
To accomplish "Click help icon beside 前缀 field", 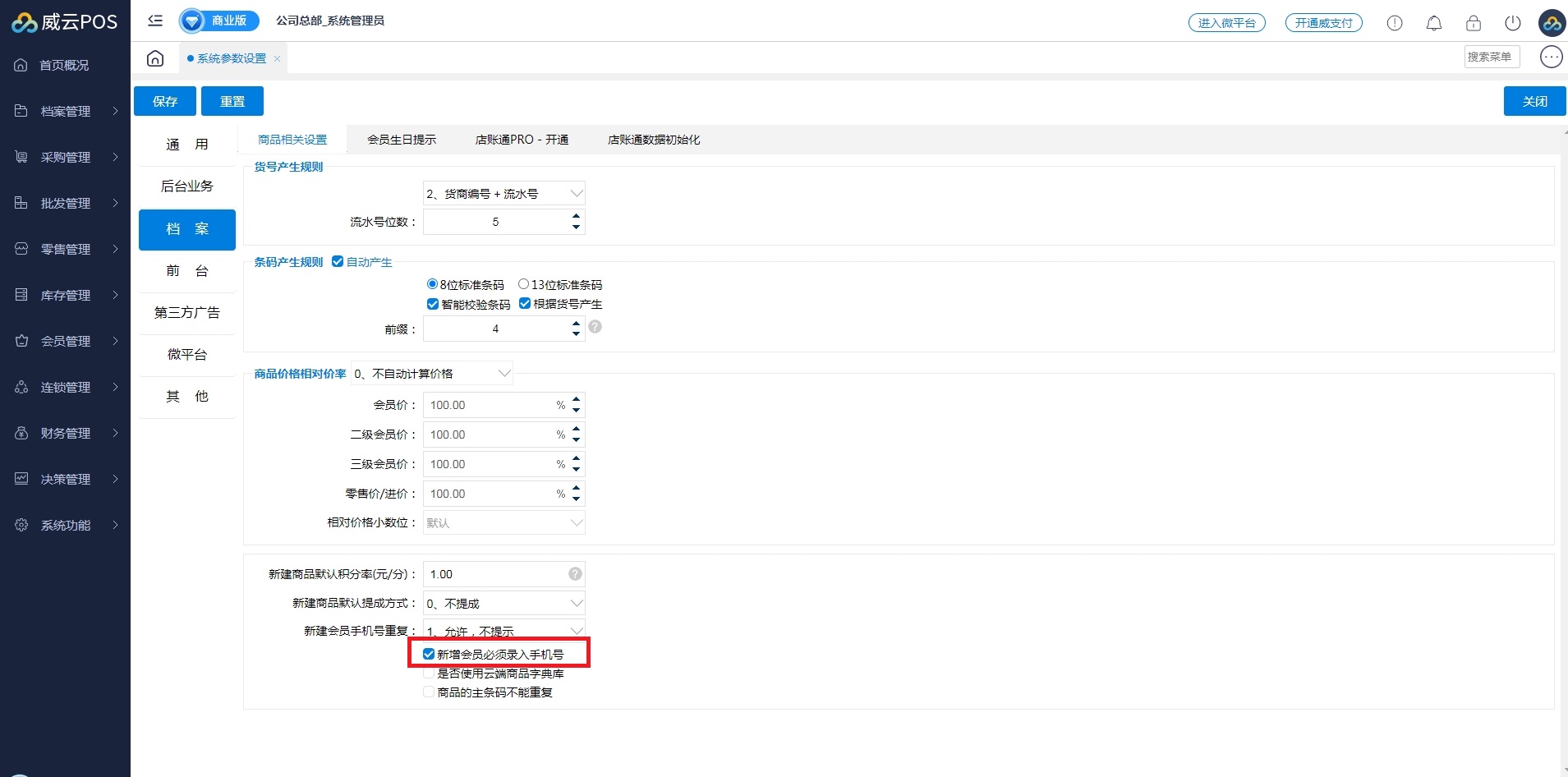I will pos(595,327).
